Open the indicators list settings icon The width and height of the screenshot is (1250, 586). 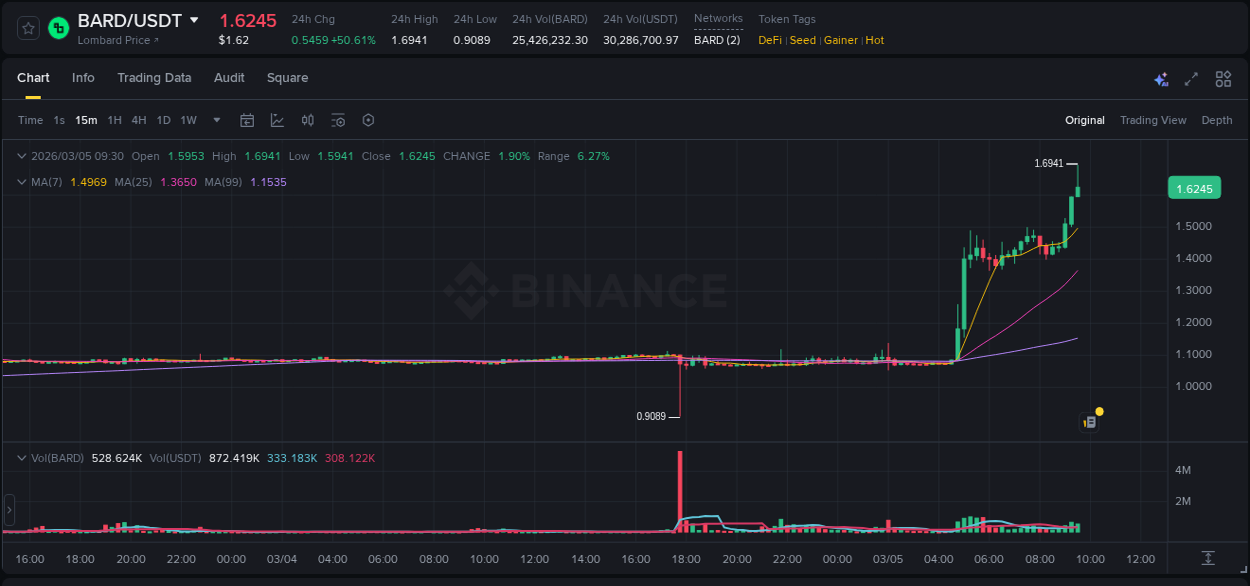338,120
